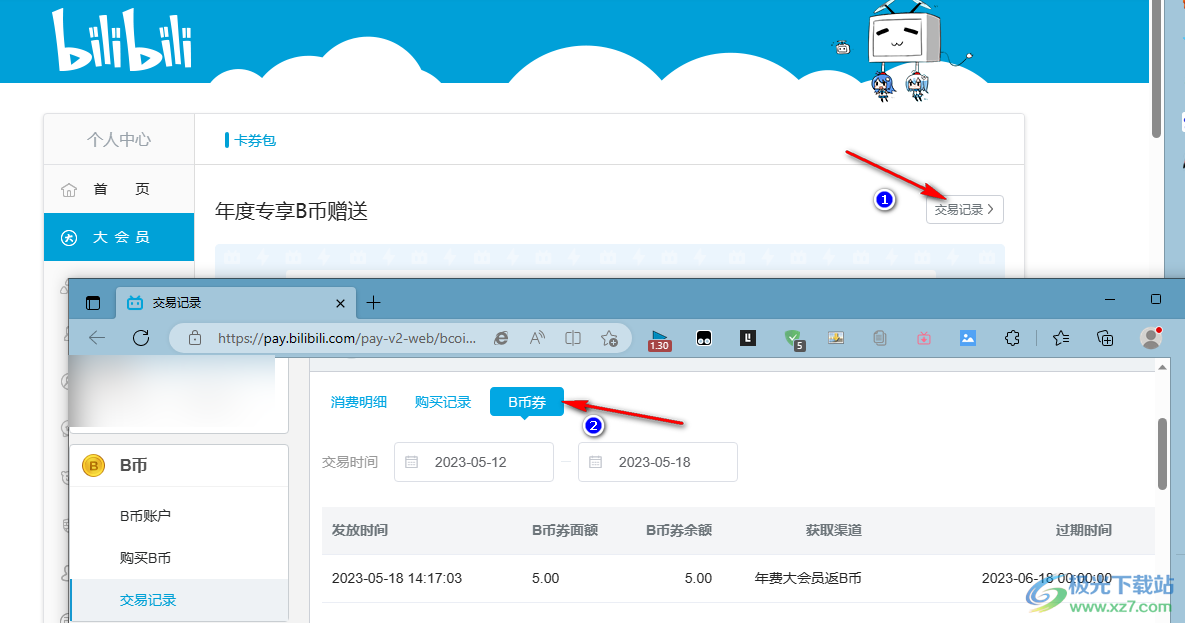
Task: Open the Immersive Reader book icon
Action: tap(573, 338)
